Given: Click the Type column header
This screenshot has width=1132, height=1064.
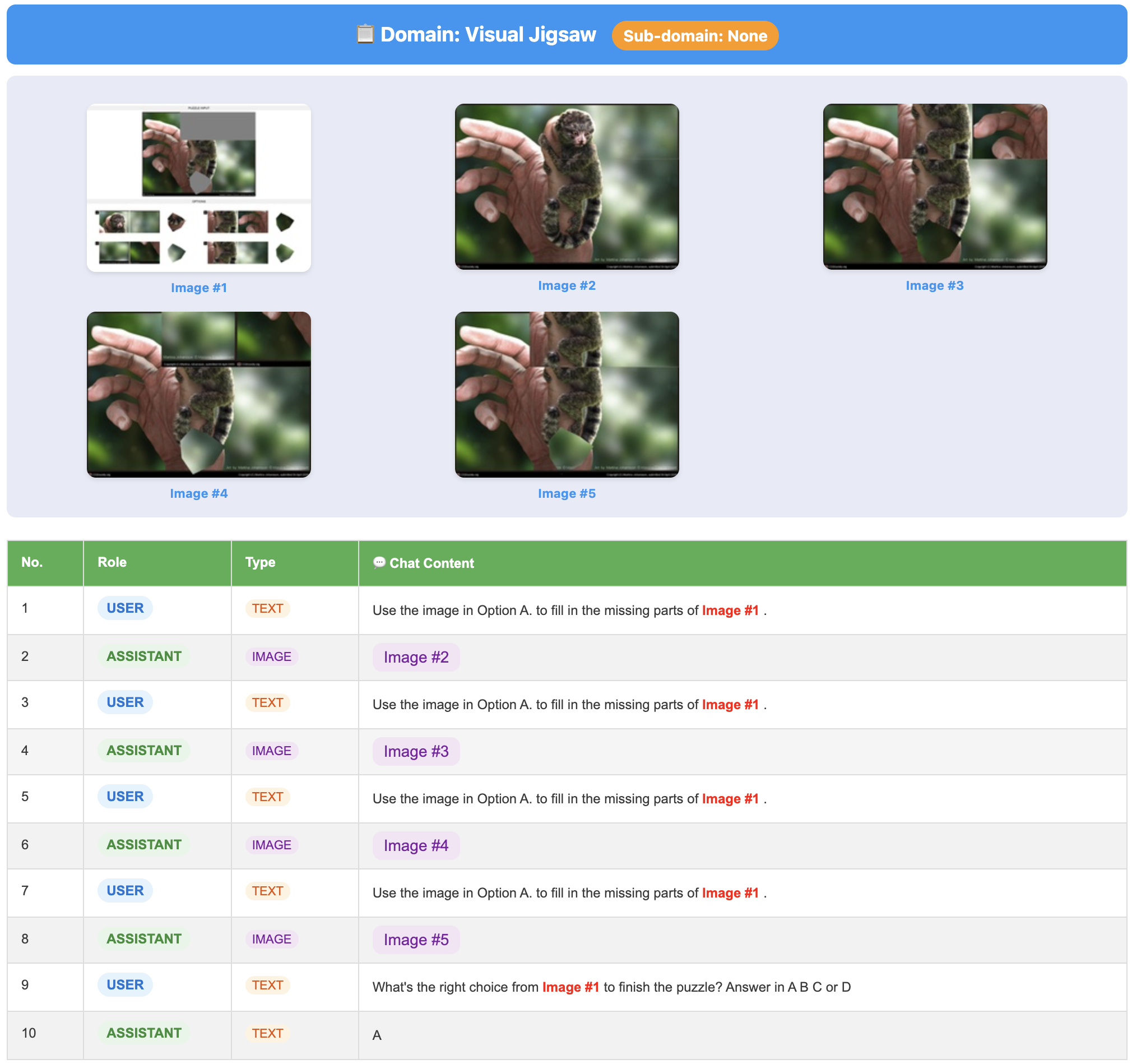Looking at the screenshot, I should coord(260,562).
